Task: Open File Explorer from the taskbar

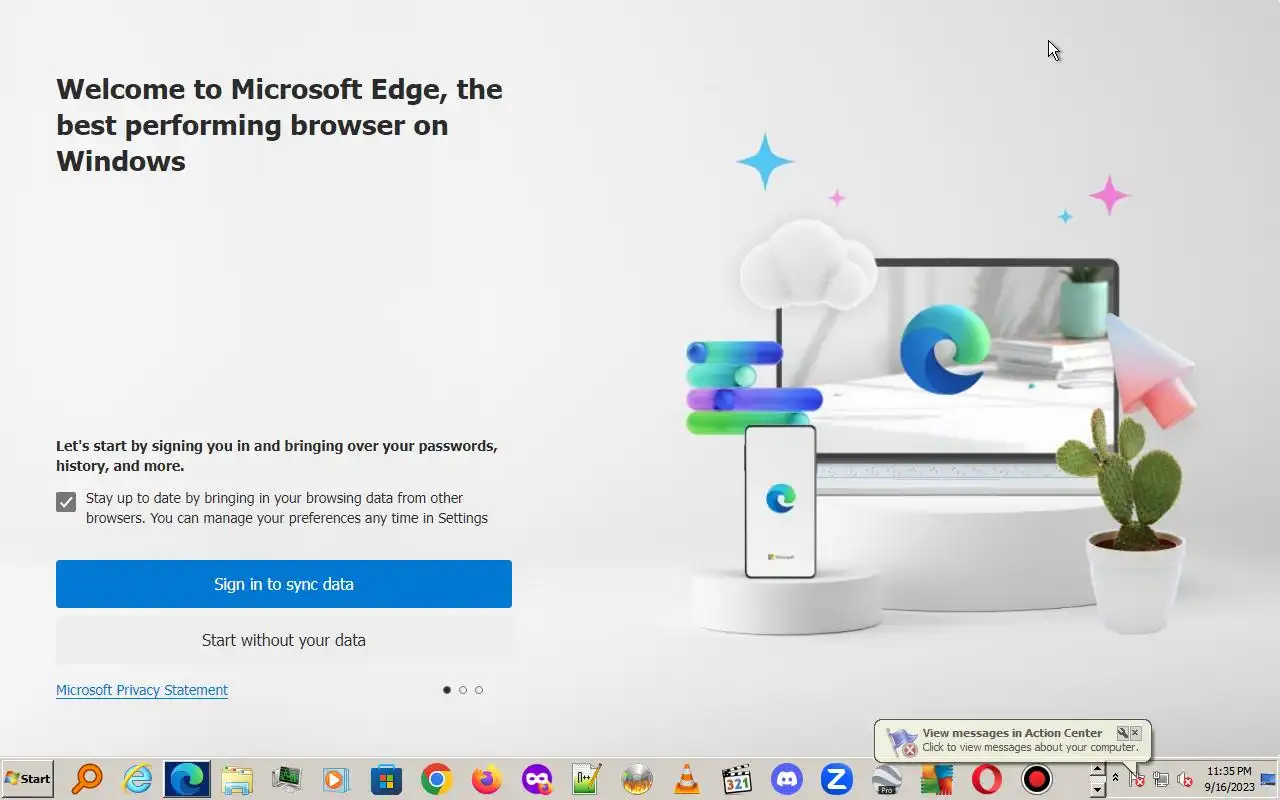Action: coord(237,779)
